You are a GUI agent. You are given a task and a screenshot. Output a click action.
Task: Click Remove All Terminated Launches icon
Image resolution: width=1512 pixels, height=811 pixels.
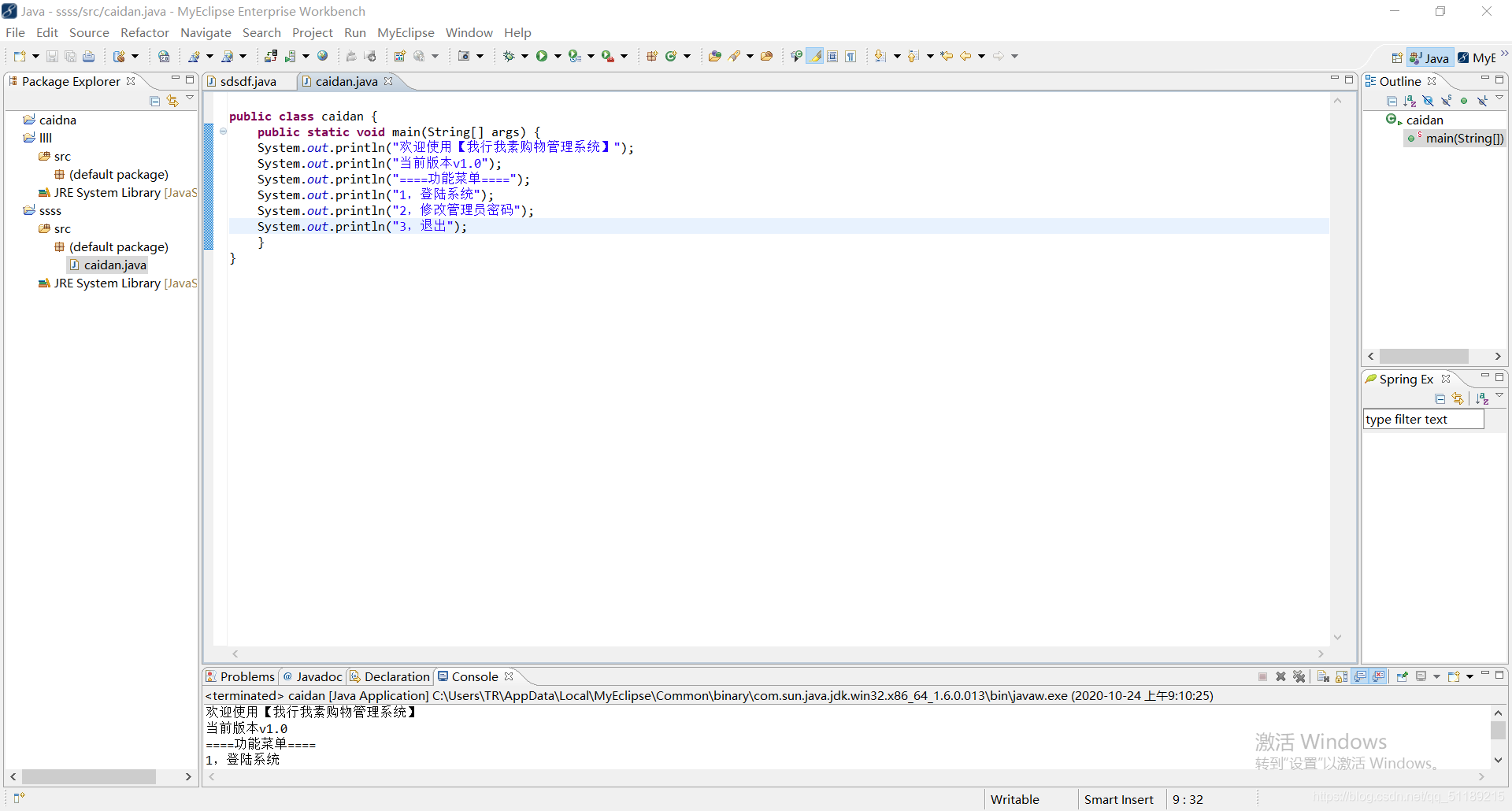[x=1299, y=676]
